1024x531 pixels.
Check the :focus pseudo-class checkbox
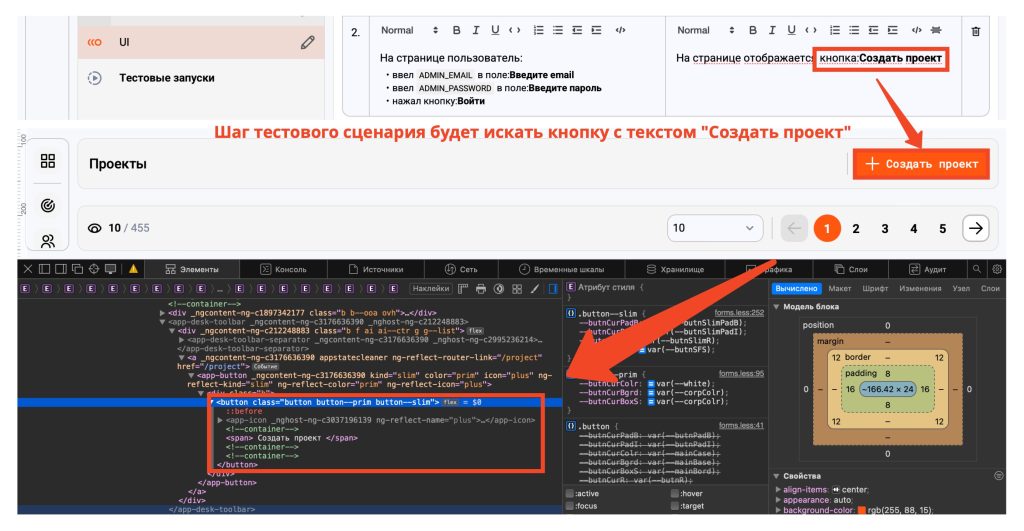(570, 506)
